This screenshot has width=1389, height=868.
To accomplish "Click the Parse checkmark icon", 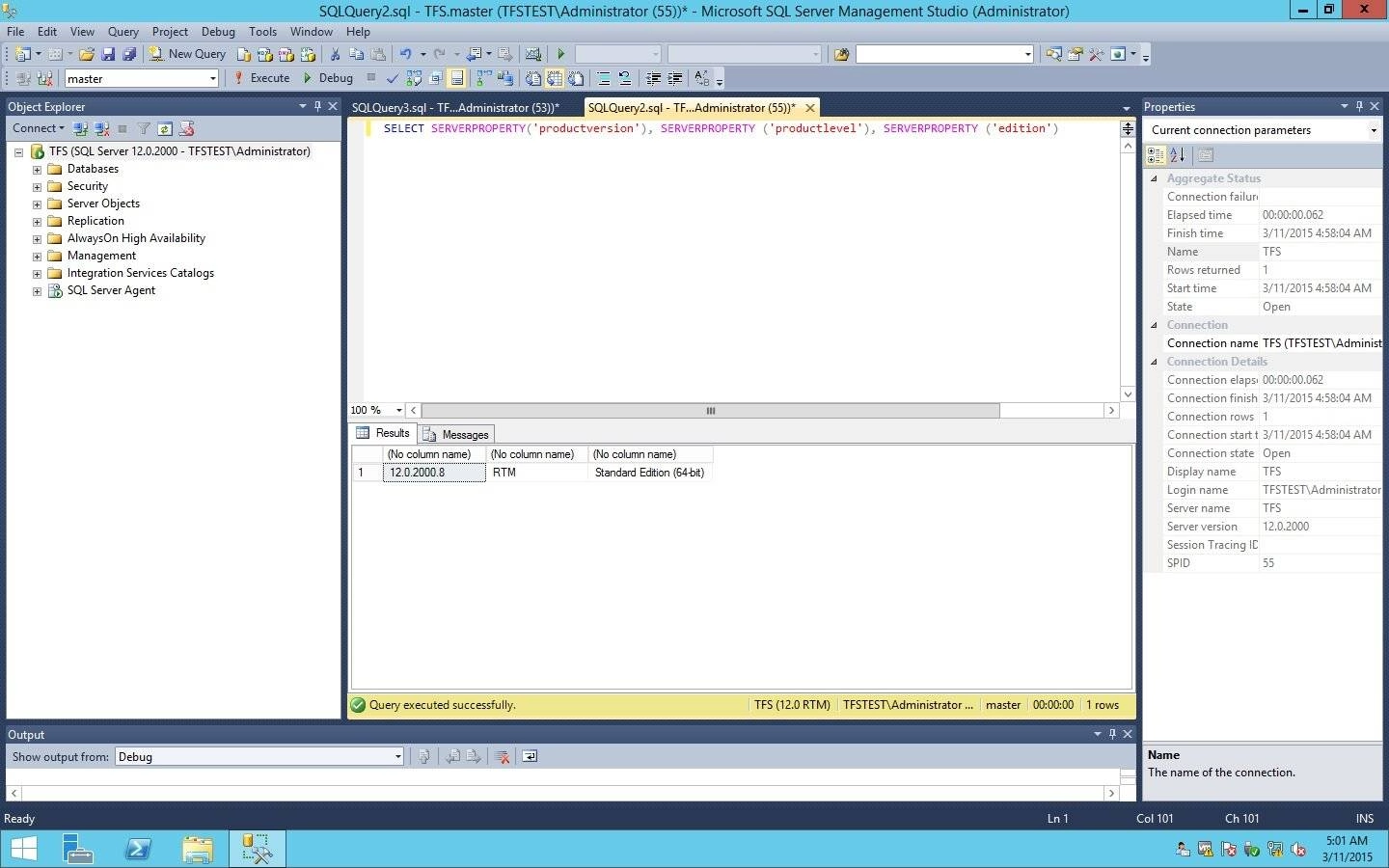I will coord(393,78).
